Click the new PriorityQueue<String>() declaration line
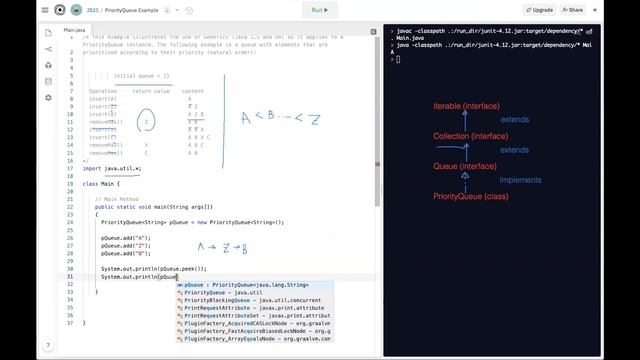The width and height of the screenshot is (640, 360). pyautogui.click(x=192, y=222)
